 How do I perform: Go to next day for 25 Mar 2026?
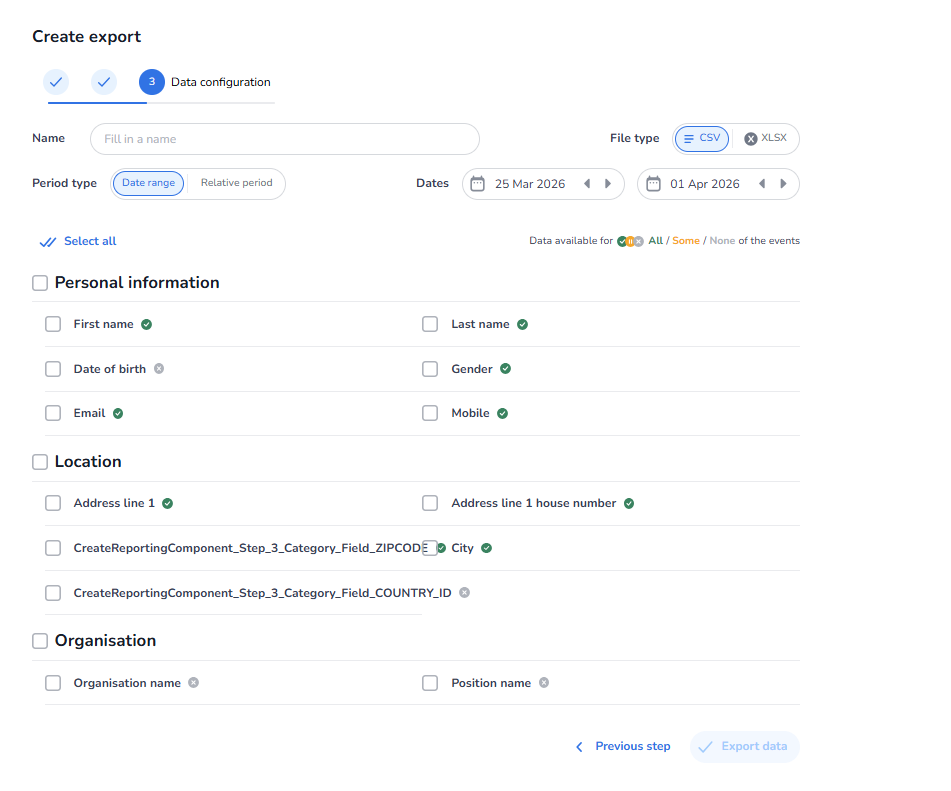[608, 184]
